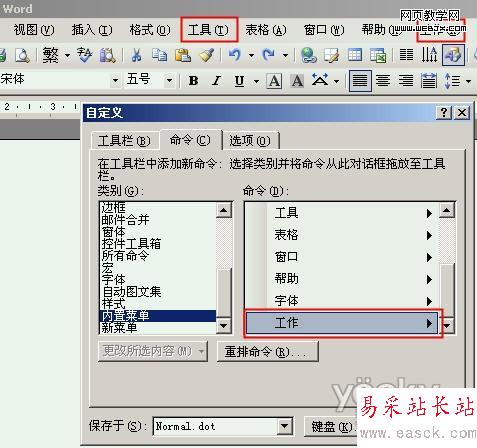The image size is (477, 448).
Task: Click the Undo arrow icon
Action: click(235, 54)
